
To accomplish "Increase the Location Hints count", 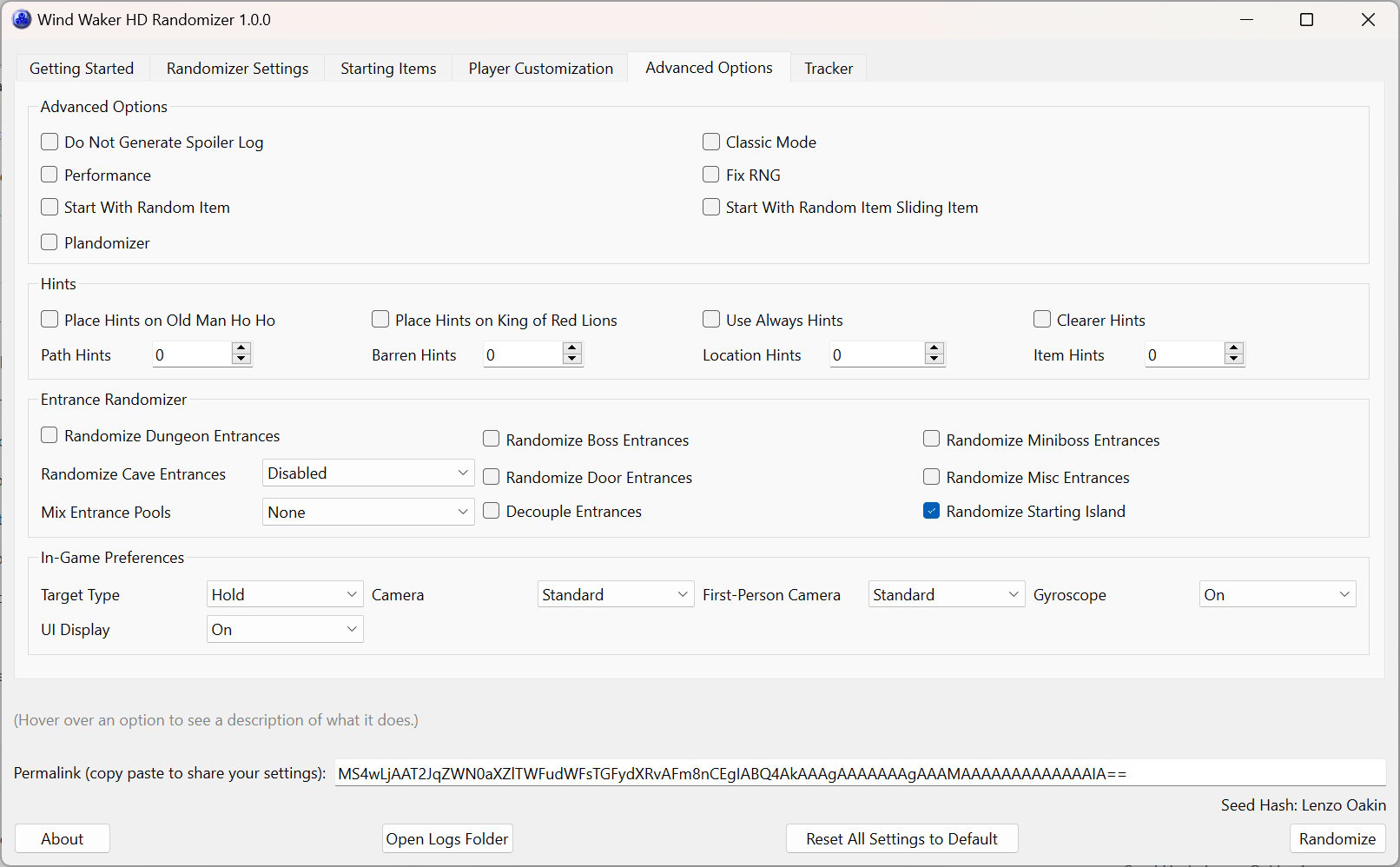I will pos(934,348).
